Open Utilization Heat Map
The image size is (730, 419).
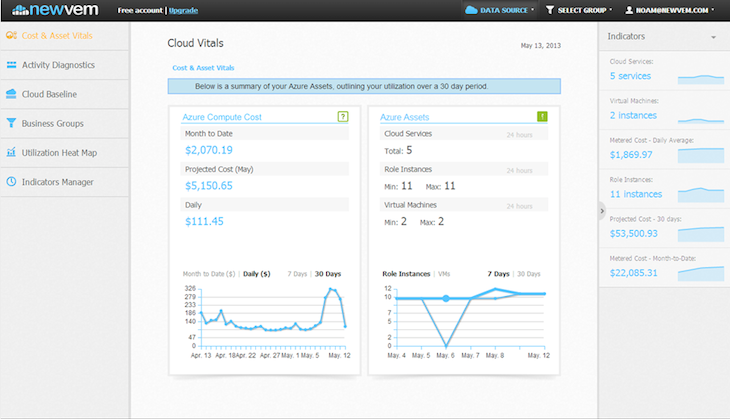pos(65,153)
